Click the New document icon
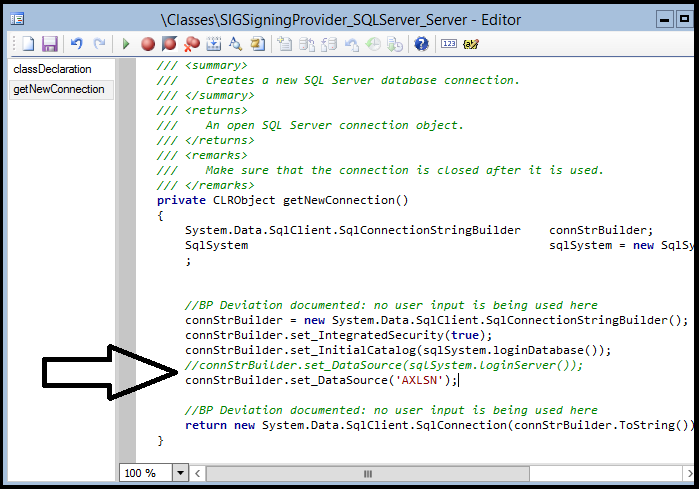This screenshot has height=489, width=699. [28, 44]
